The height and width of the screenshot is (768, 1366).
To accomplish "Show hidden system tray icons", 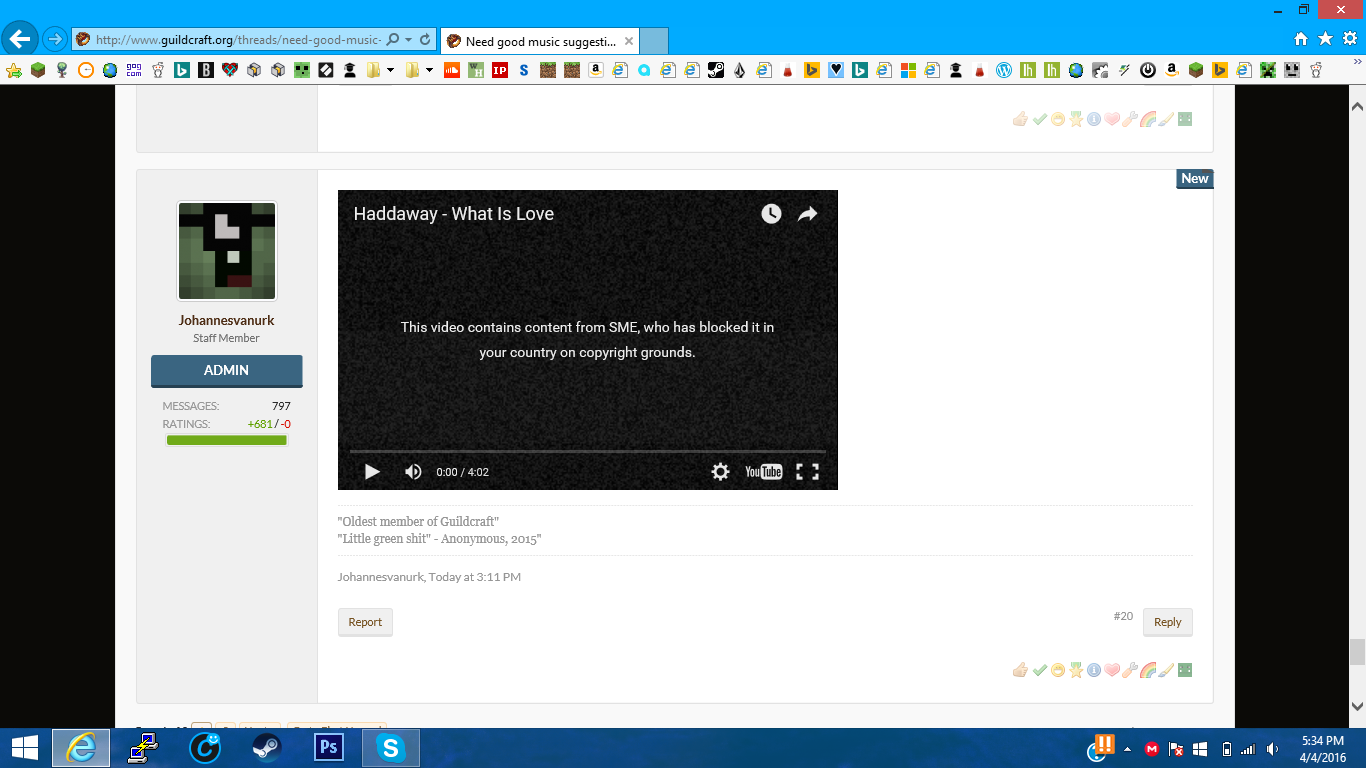I will tap(1128, 749).
